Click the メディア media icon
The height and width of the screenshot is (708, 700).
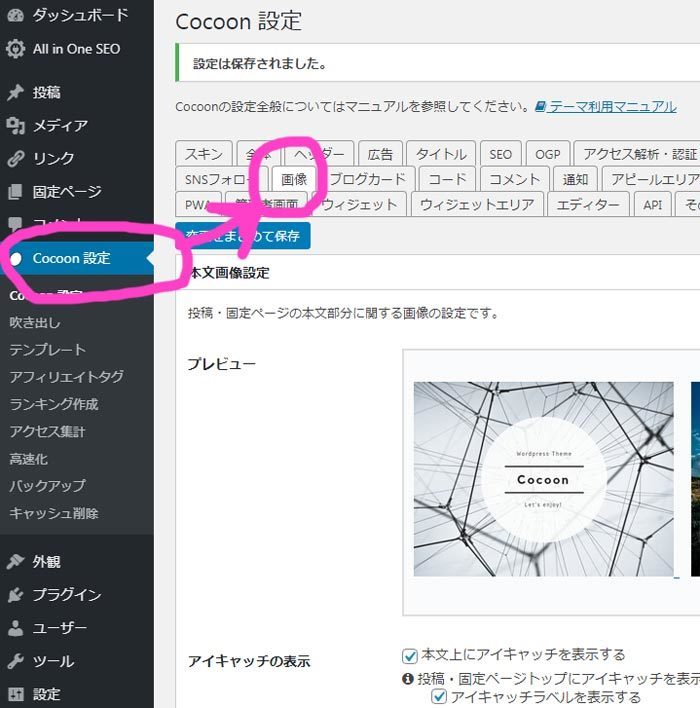click(15, 126)
